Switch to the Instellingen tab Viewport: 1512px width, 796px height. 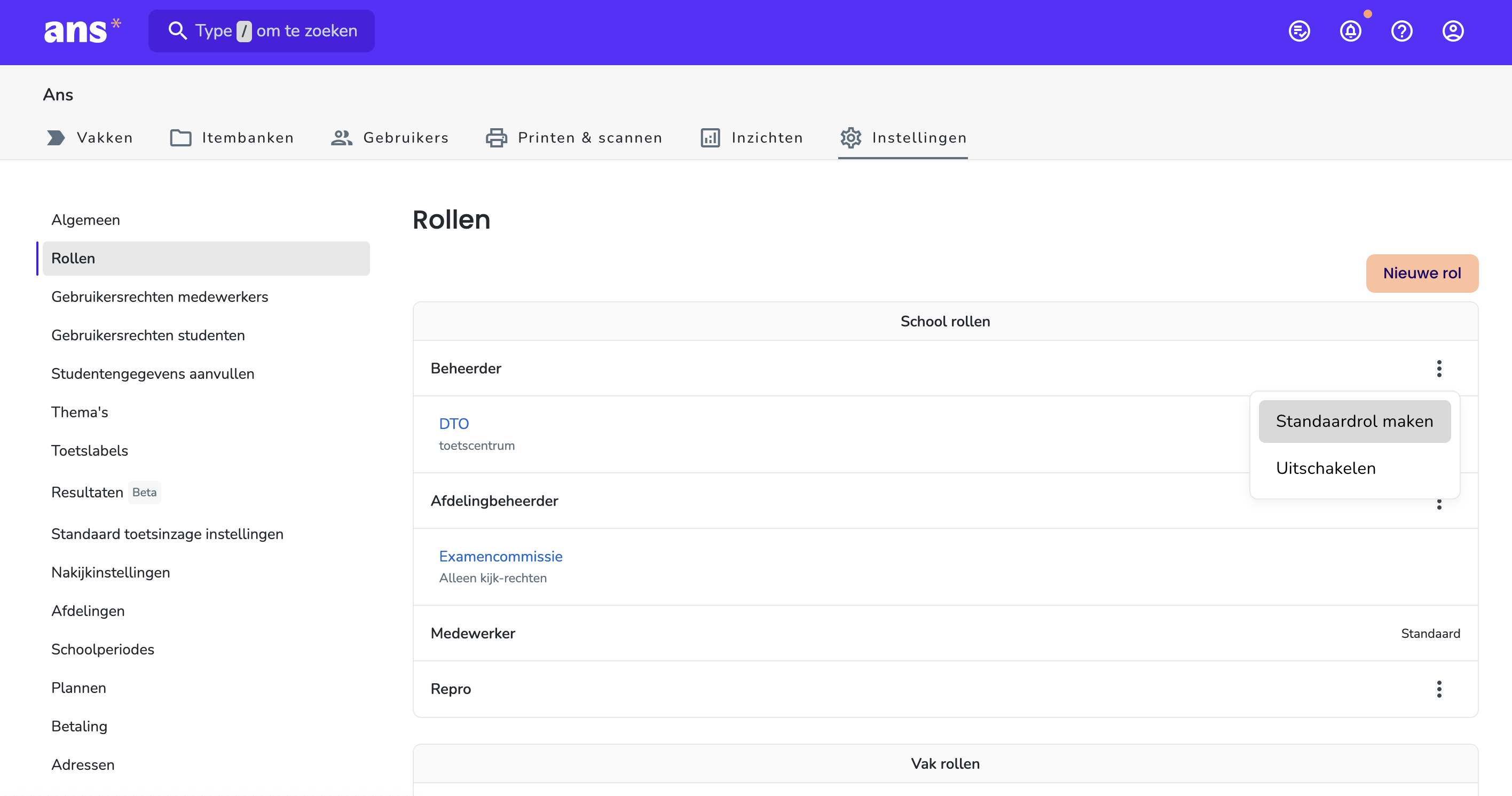click(903, 137)
